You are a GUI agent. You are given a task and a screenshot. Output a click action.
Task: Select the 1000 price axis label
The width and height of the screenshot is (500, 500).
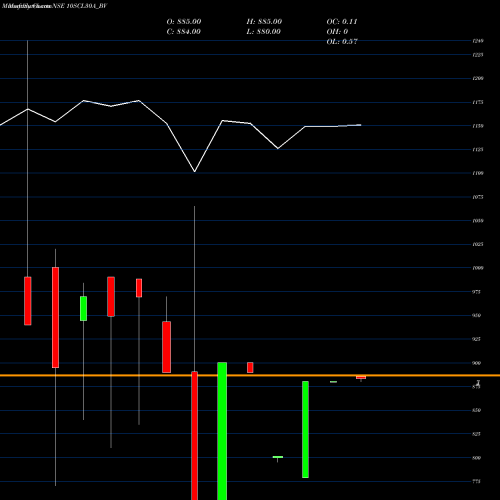tap(478, 268)
